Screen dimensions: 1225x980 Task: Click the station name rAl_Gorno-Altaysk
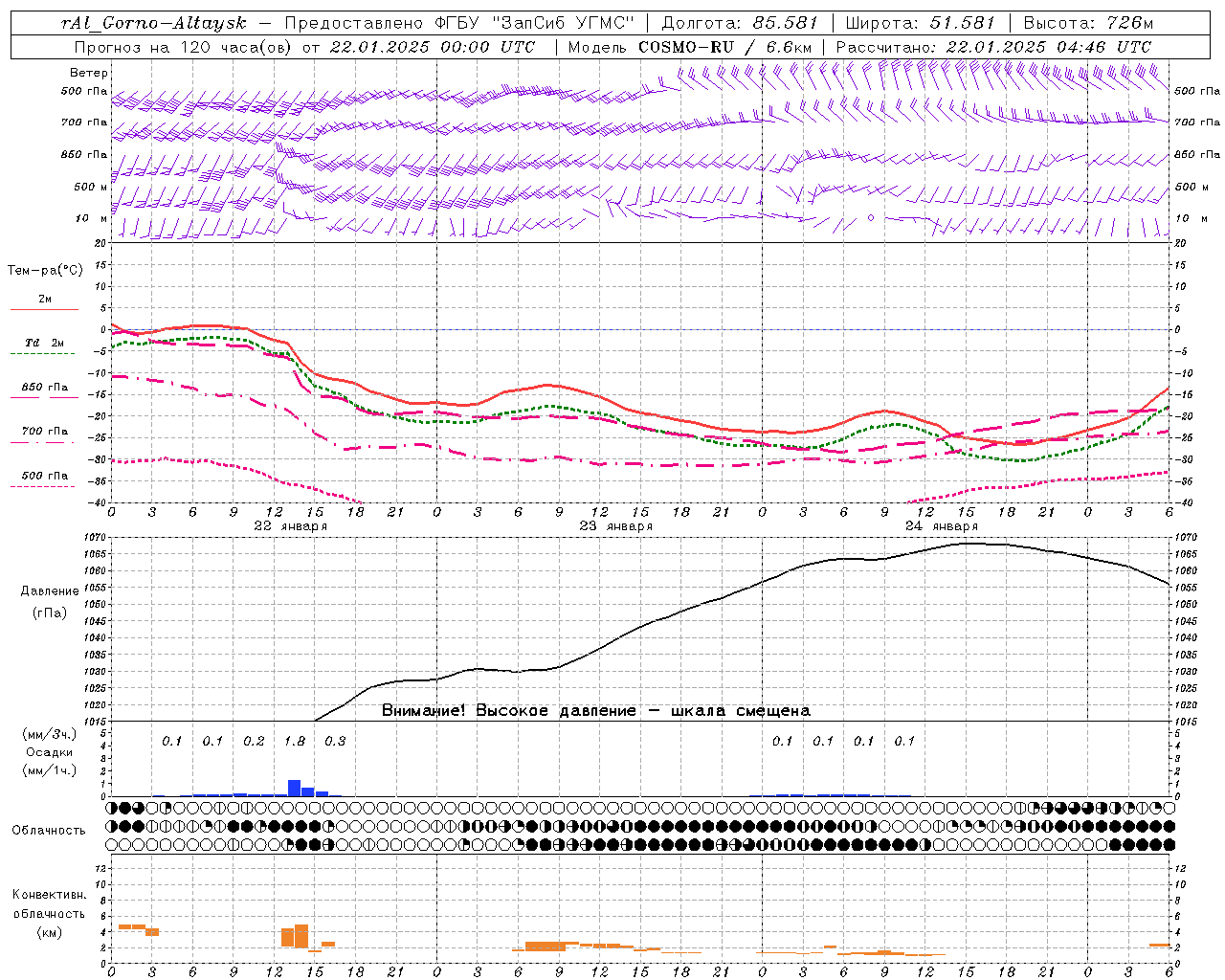coord(154,23)
